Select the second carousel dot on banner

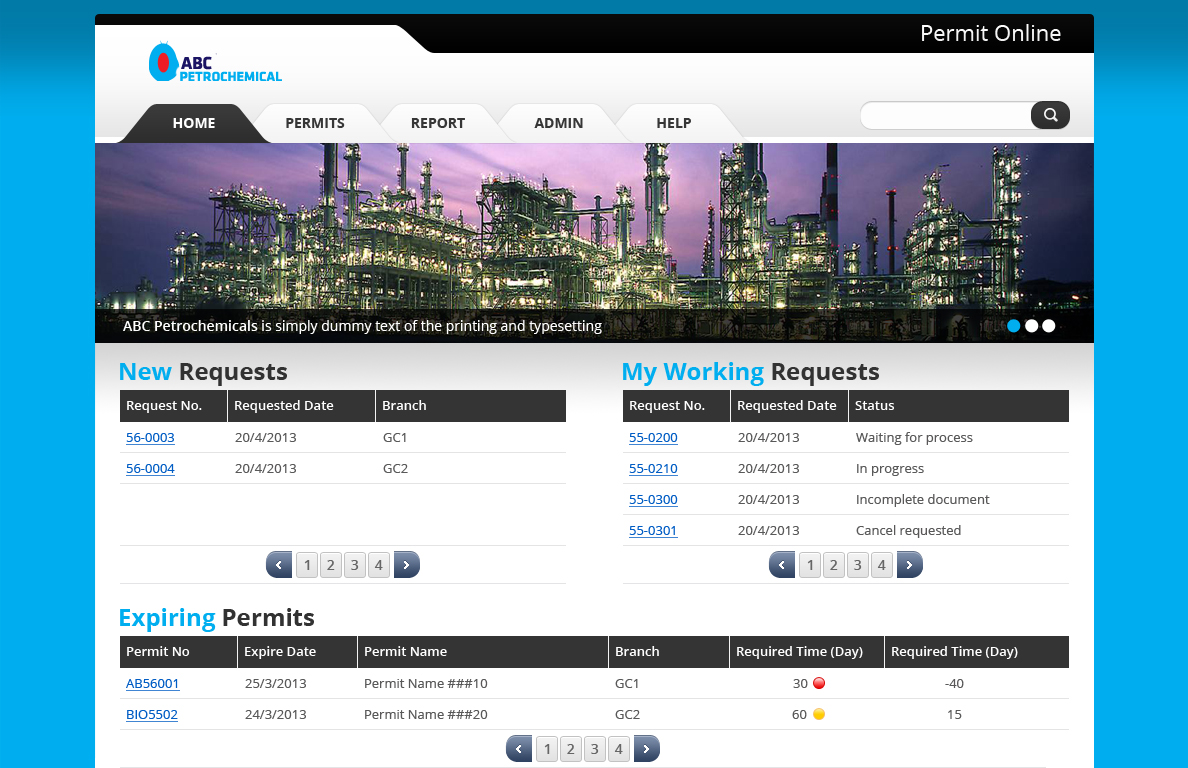click(x=1031, y=325)
